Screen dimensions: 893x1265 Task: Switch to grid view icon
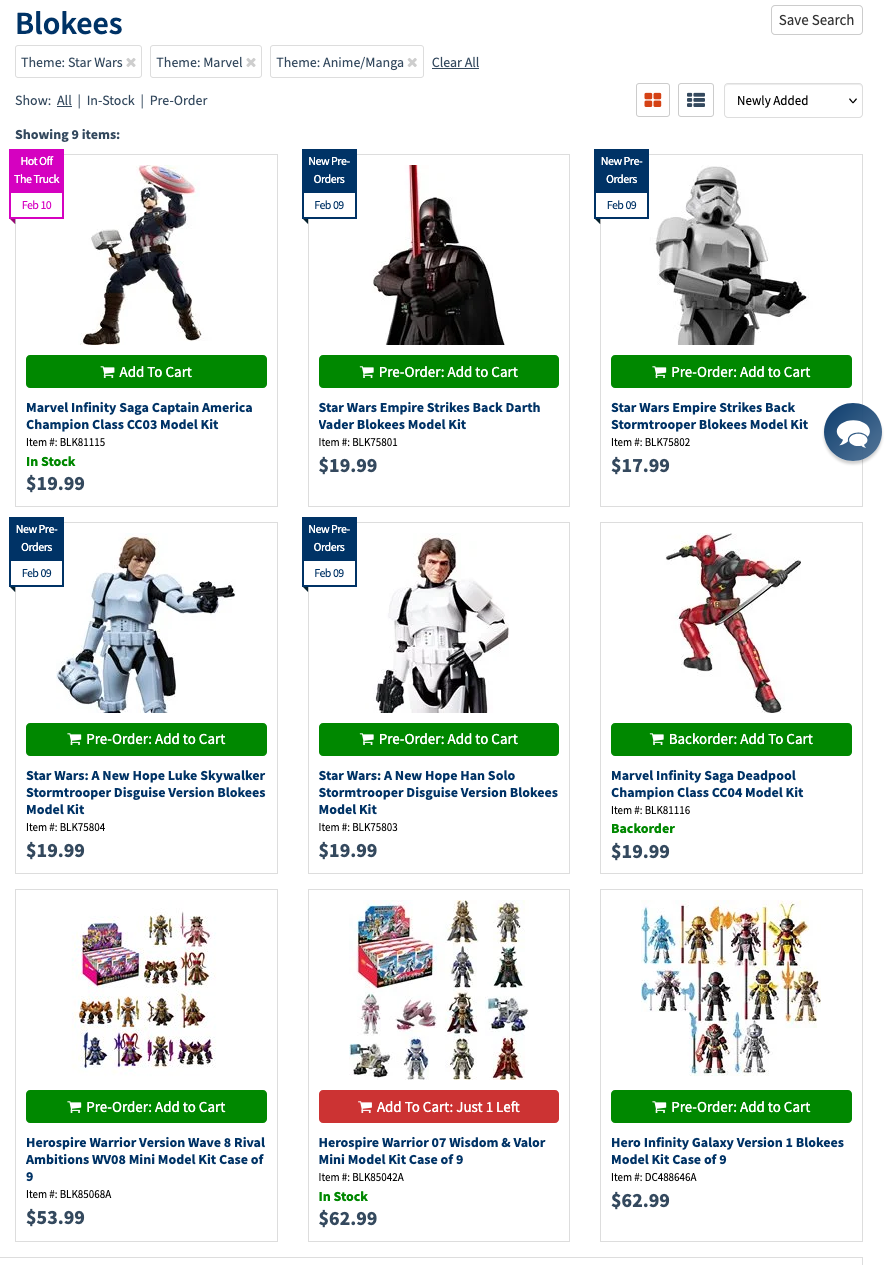pos(653,100)
